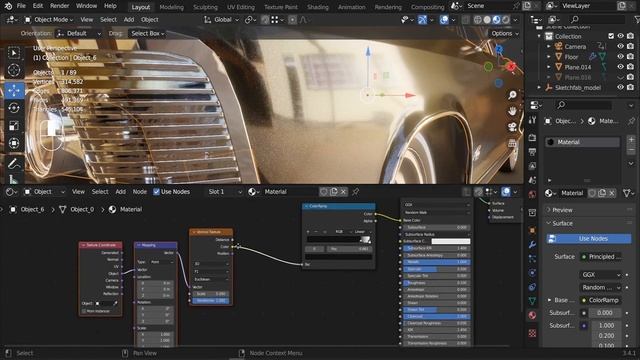Click the Subsurface 0.000 value field in Properties
Viewport: 640px width, 360px height.
click(x=606, y=313)
